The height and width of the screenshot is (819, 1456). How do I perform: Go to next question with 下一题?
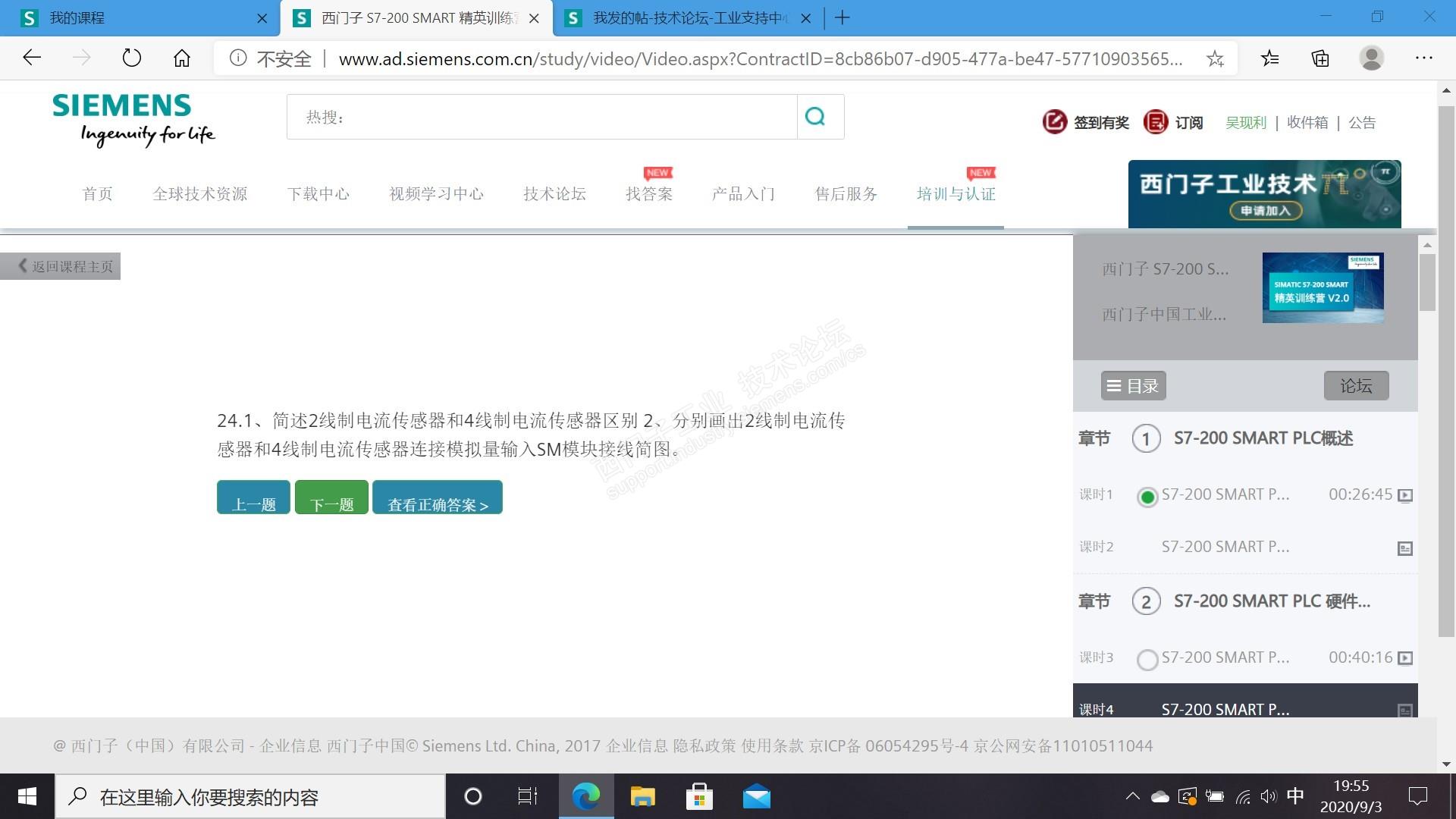pos(331,497)
